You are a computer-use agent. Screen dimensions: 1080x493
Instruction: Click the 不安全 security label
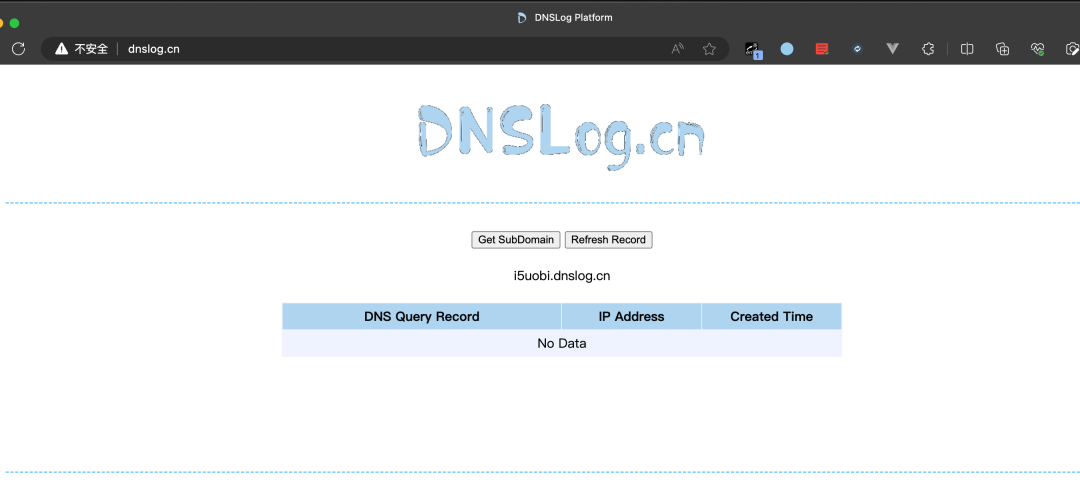[x=92, y=49]
